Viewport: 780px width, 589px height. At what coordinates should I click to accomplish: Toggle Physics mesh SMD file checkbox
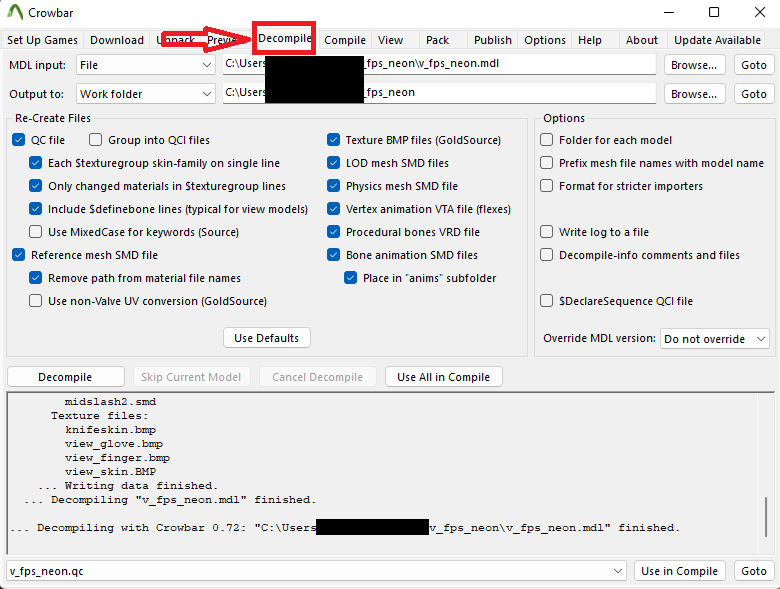click(x=333, y=186)
